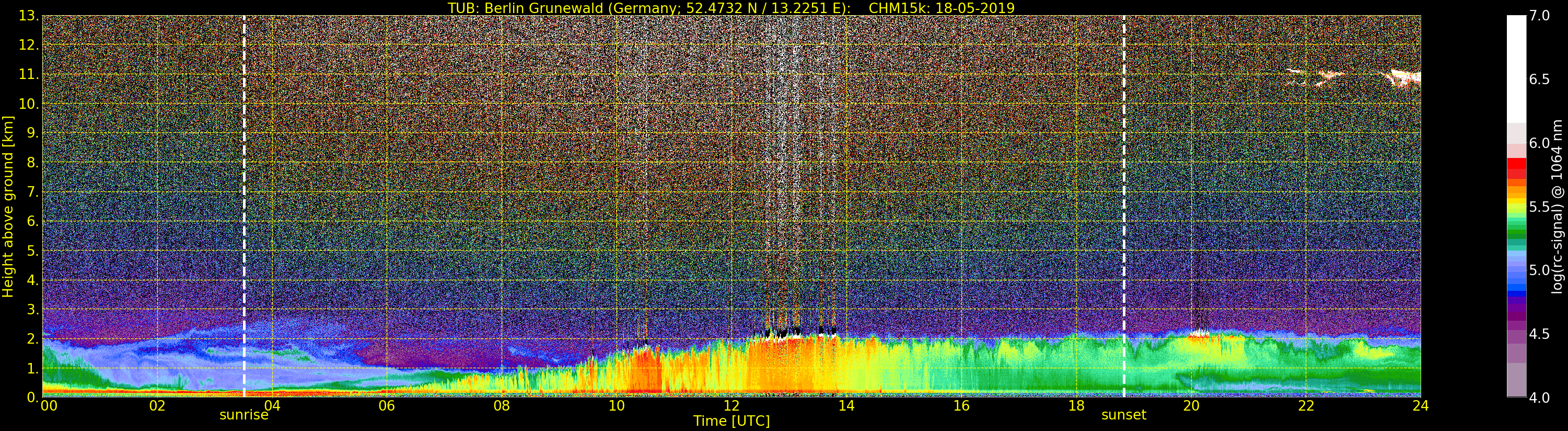
Task: Click height axis tick "4."
Action: pyautogui.click(x=33, y=280)
